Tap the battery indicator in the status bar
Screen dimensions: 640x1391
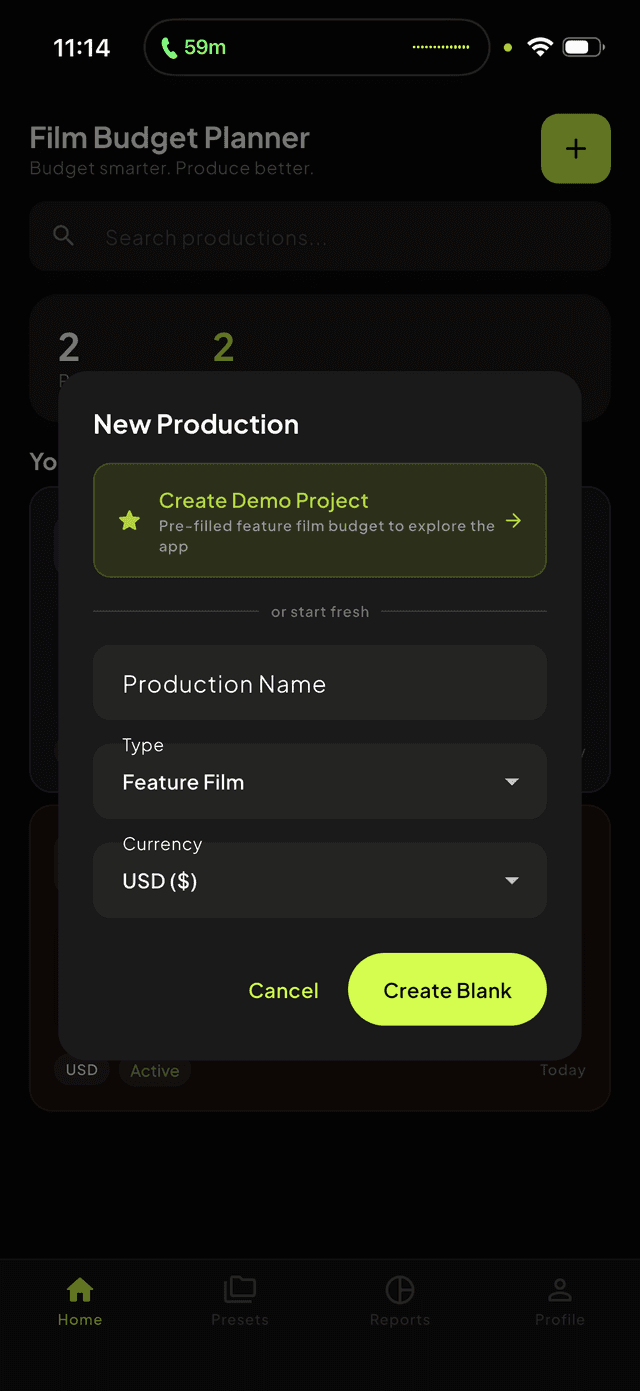[x=583, y=46]
